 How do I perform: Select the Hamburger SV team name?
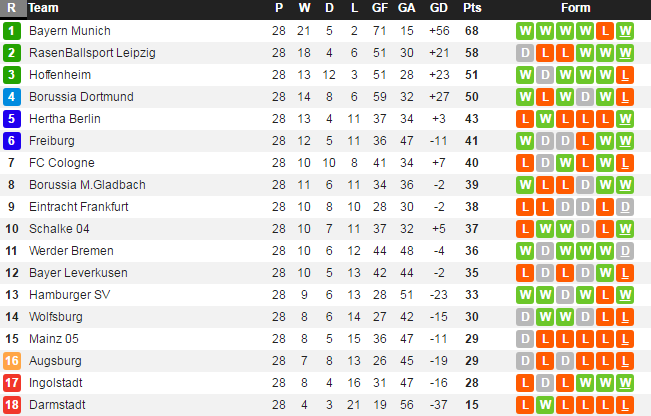point(68,294)
